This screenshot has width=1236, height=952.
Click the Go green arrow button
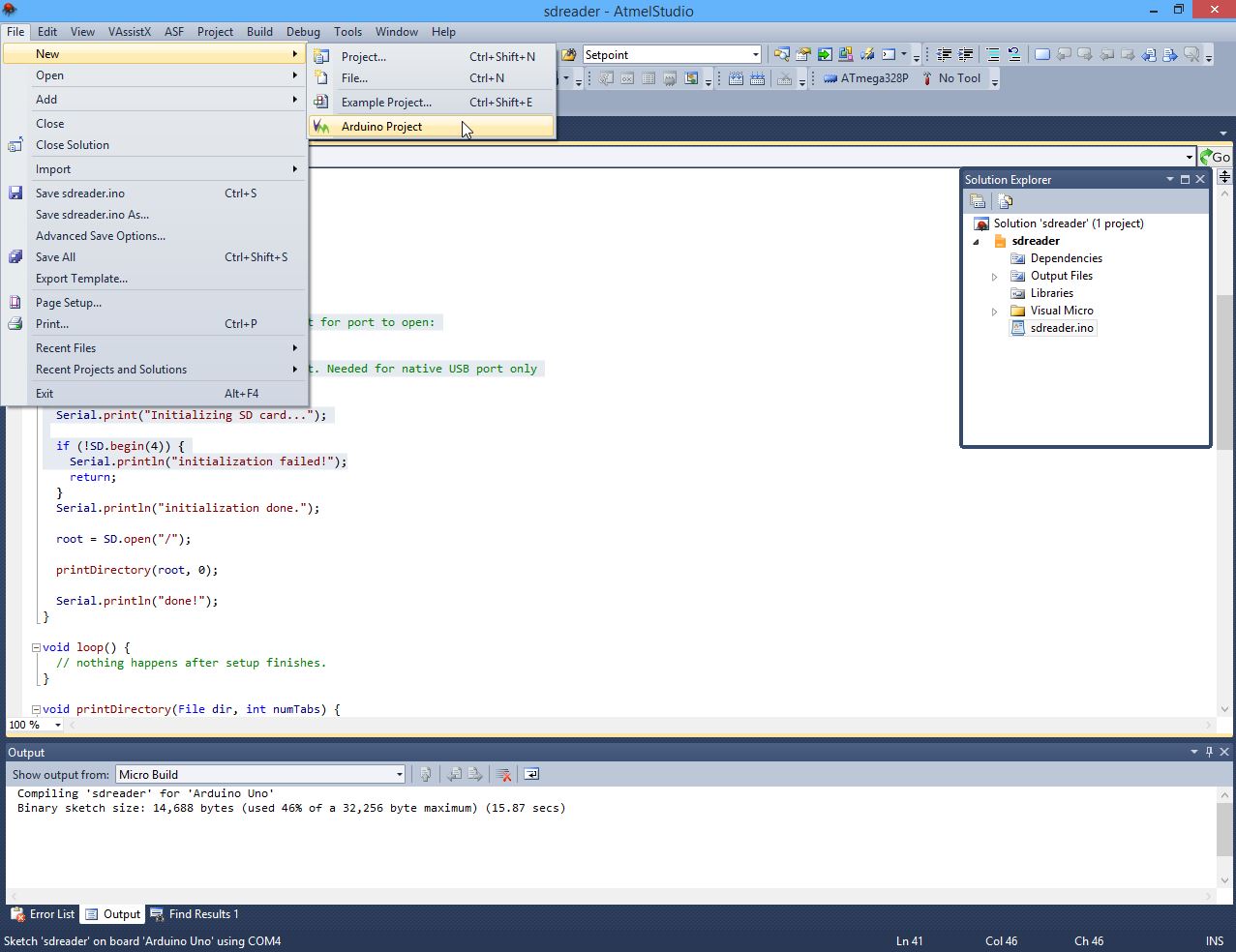pyautogui.click(x=1215, y=157)
